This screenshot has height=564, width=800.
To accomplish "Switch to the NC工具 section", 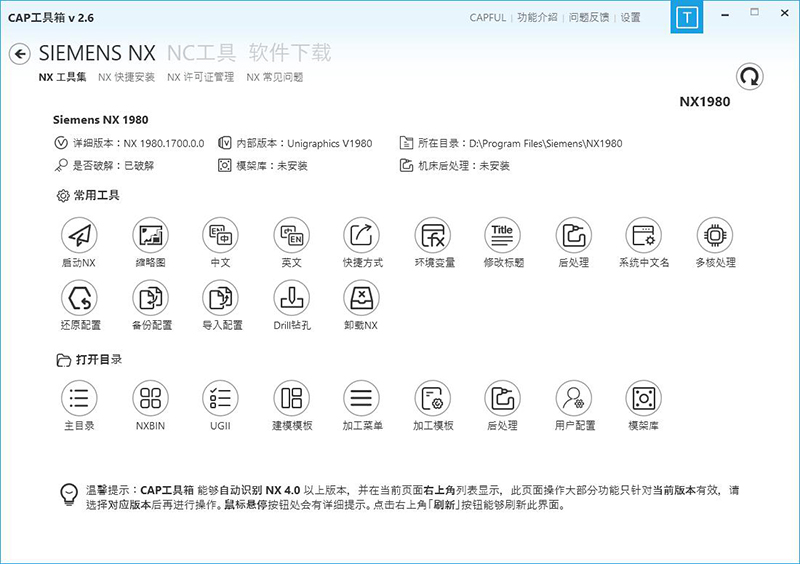I will (x=201, y=53).
